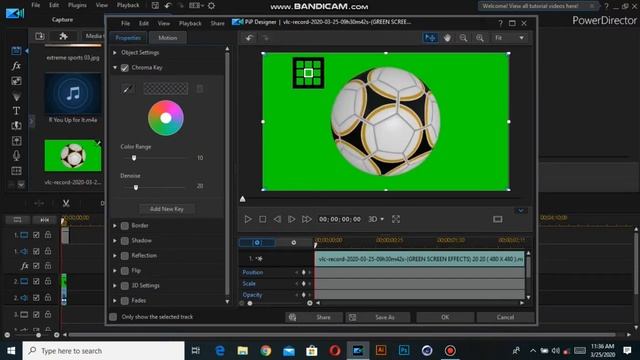Open File Explorer from the taskbar
This screenshot has height=360, width=640.
243,351
